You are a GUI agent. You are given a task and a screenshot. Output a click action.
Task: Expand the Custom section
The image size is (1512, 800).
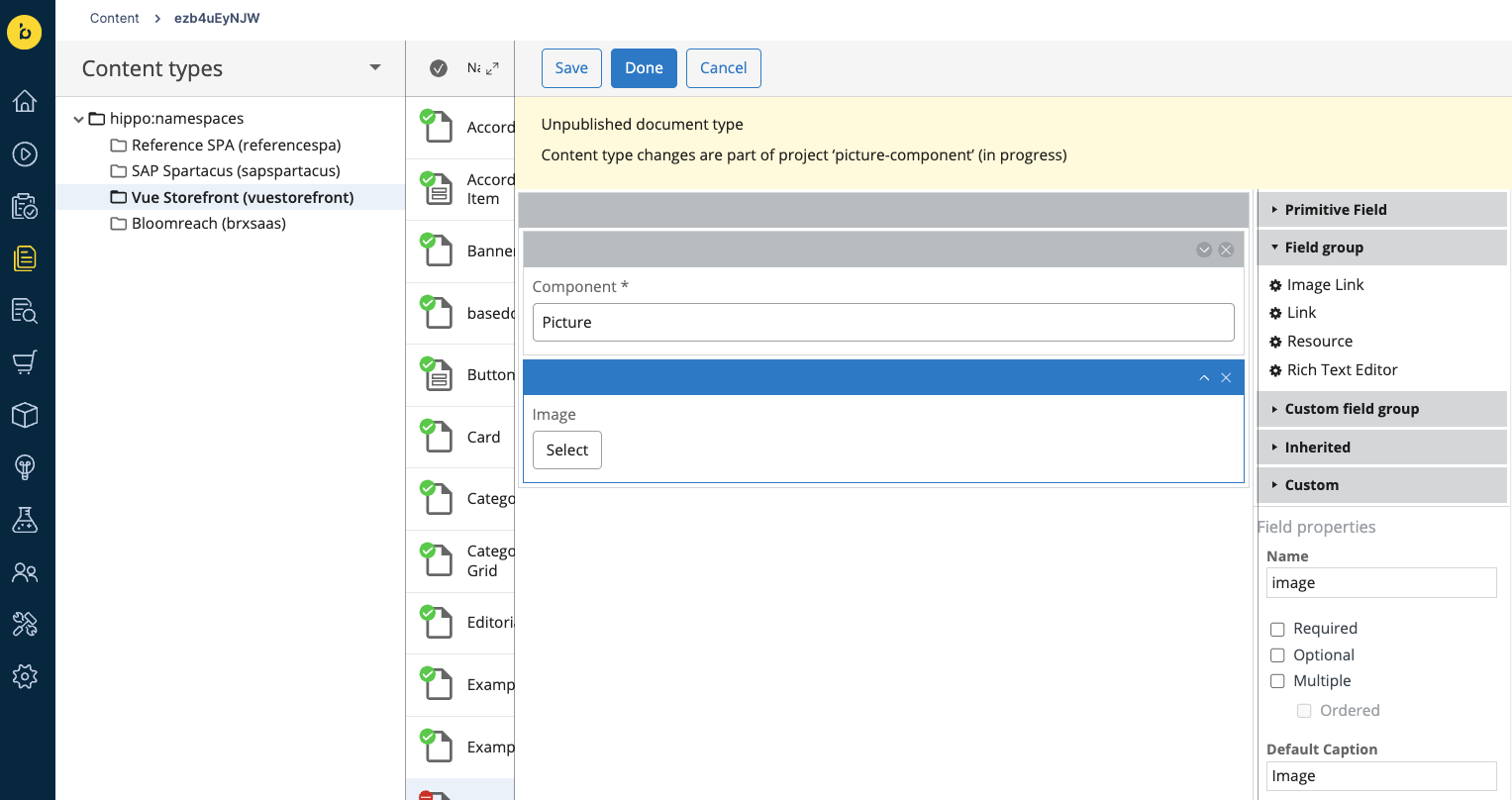[x=1382, y=485]
